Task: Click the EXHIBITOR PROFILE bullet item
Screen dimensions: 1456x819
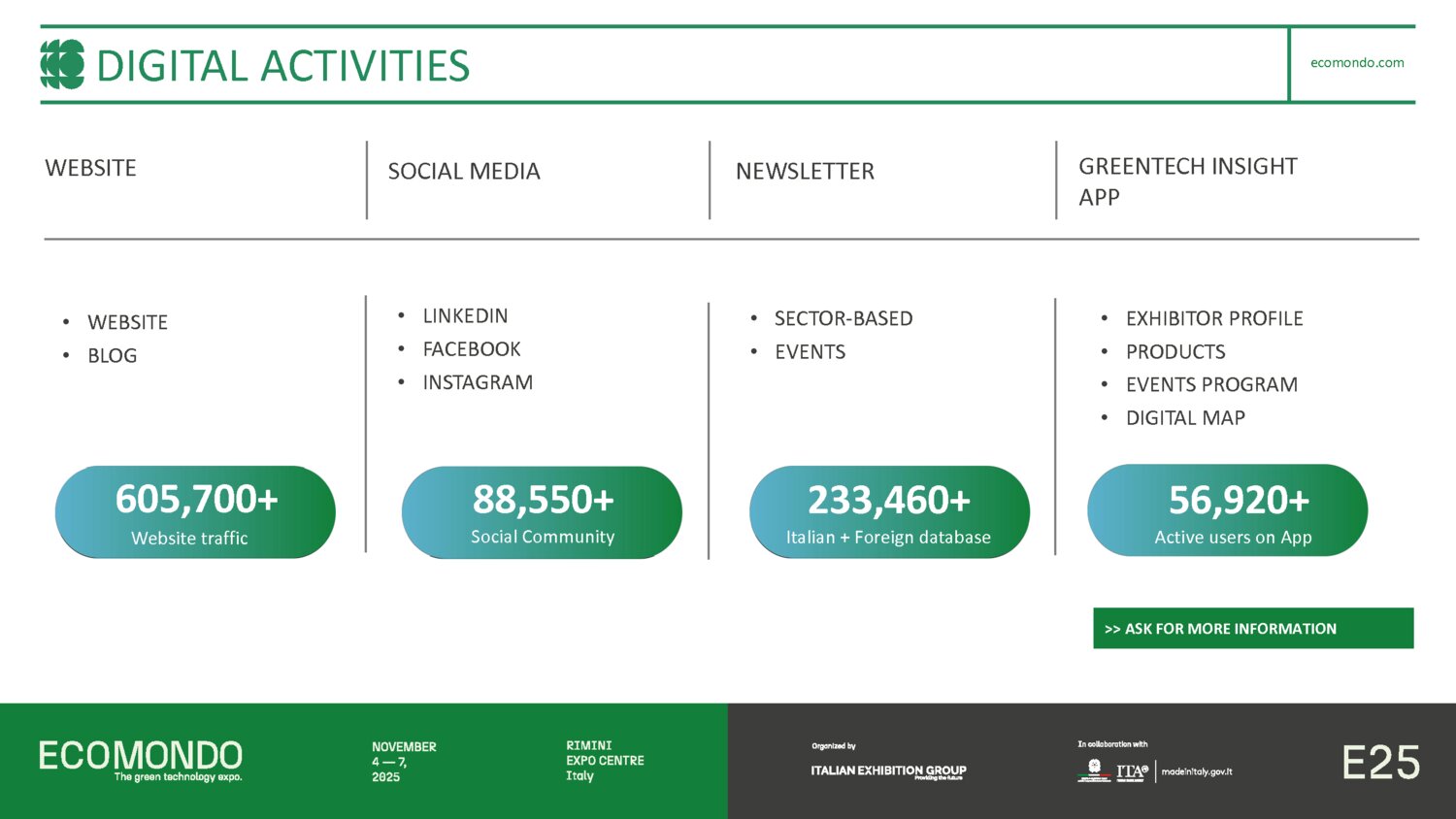Action: click(x=1214, y=318)
